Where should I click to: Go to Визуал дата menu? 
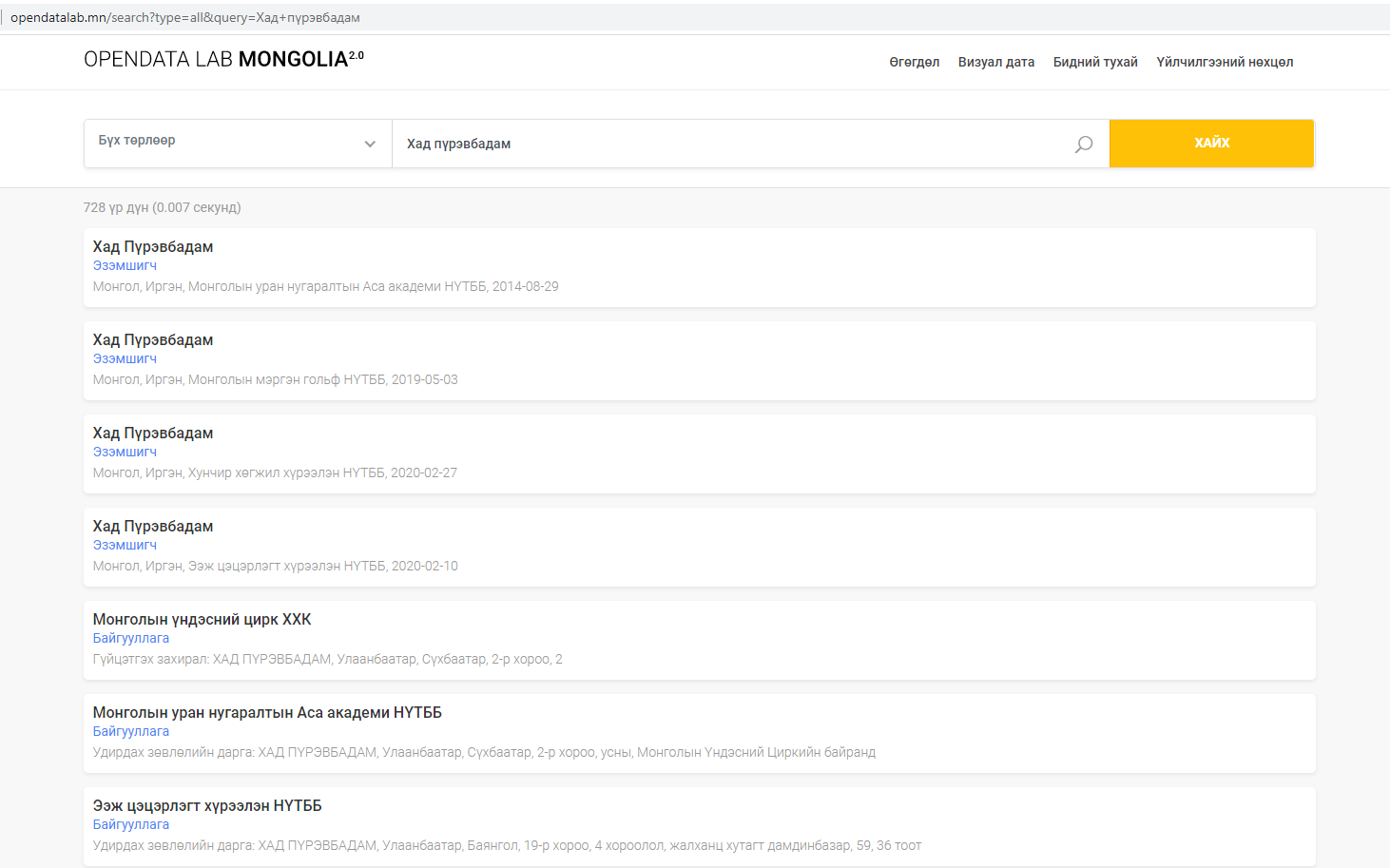(x=995, y=62)
